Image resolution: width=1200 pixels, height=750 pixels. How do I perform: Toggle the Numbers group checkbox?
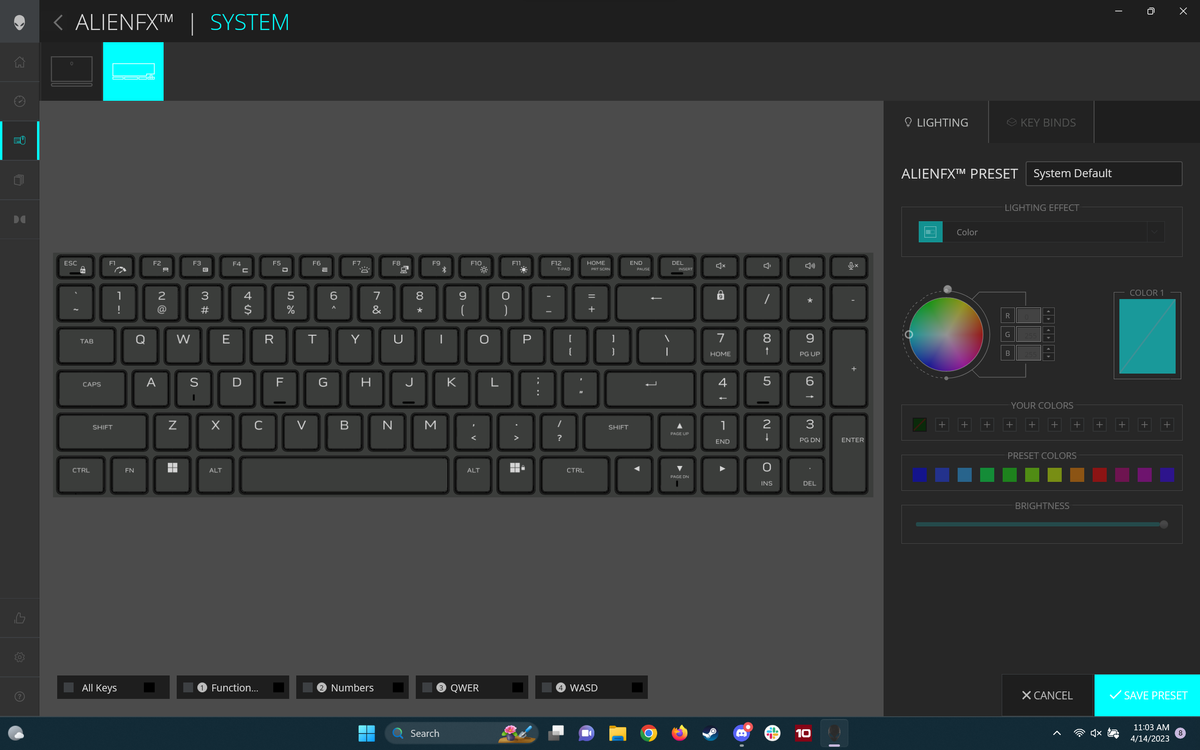[x=307, y=688]
